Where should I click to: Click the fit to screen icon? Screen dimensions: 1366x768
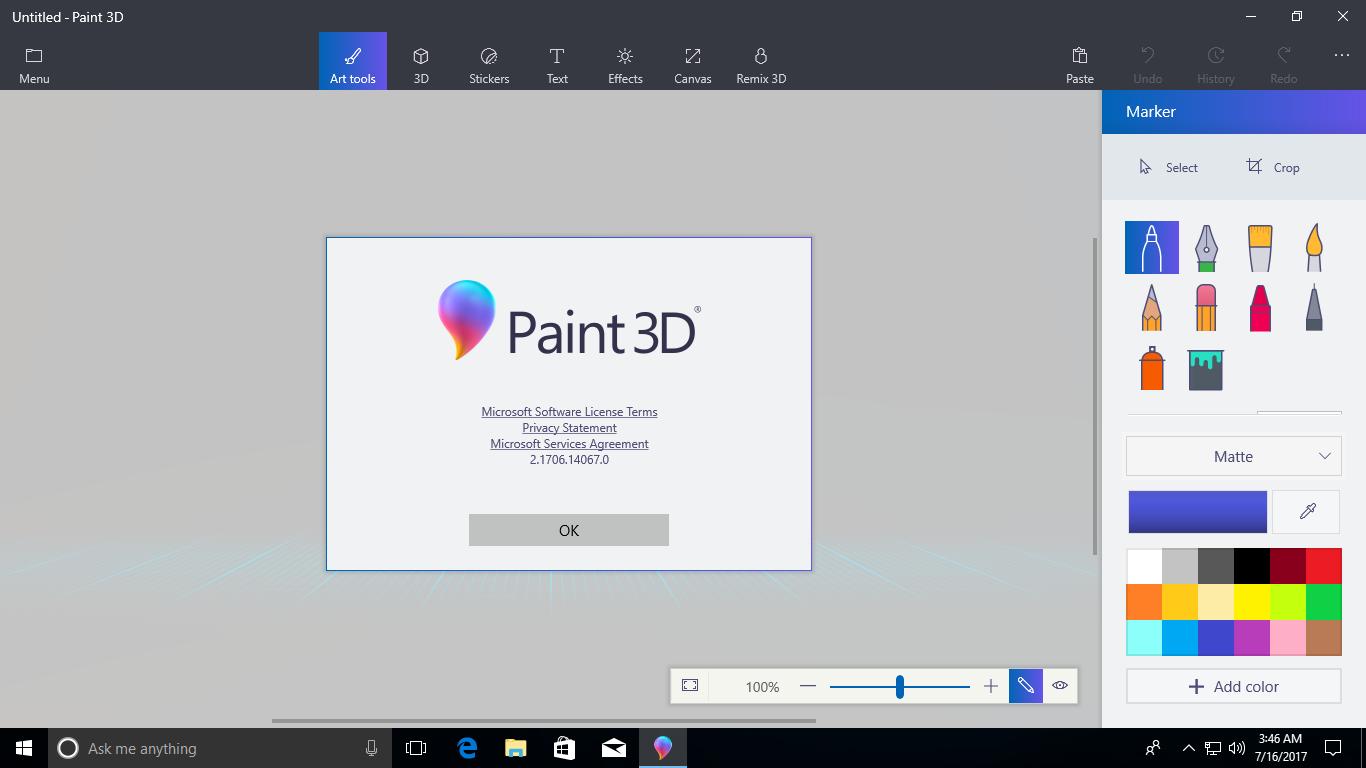[x=690, y=685]
